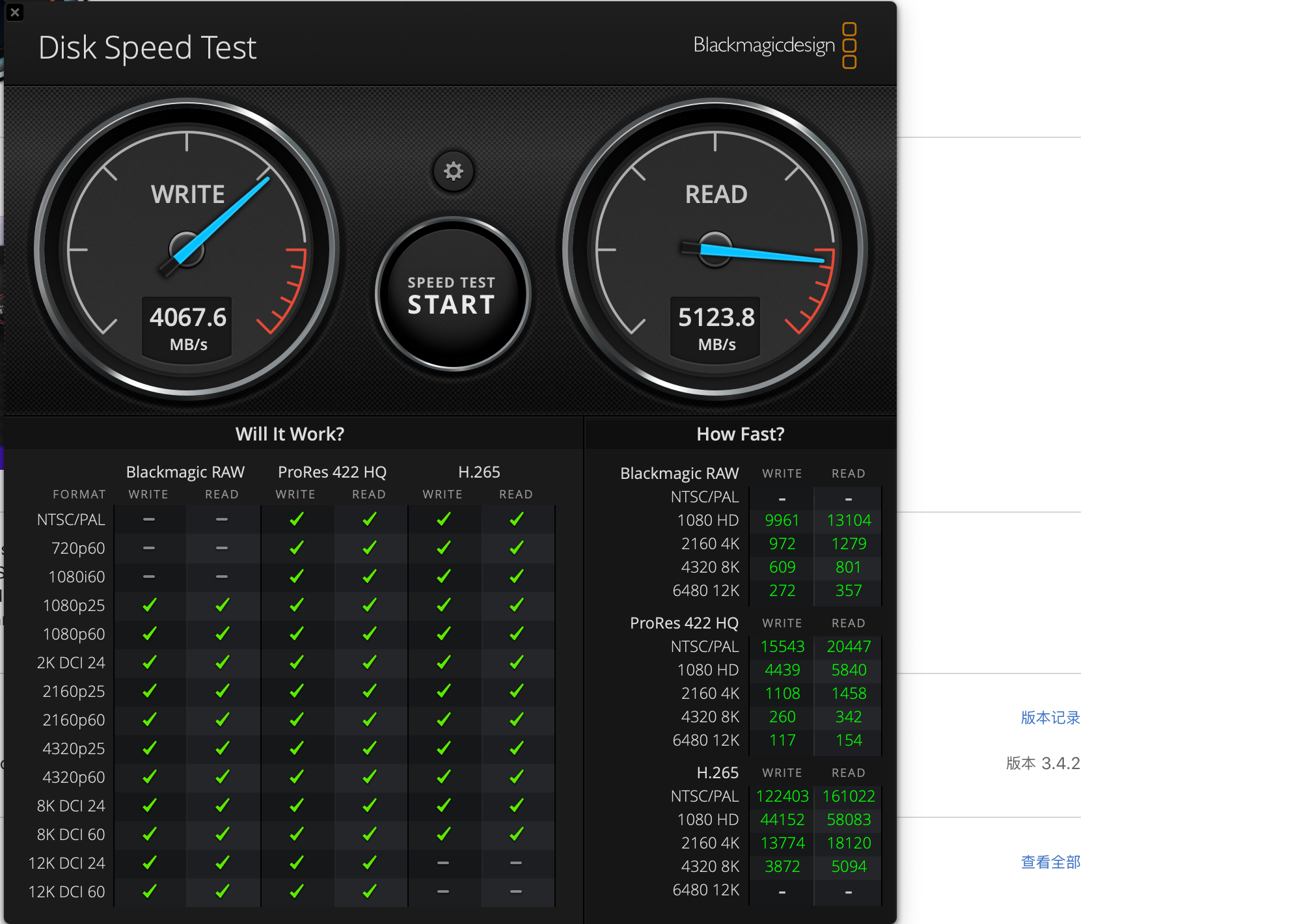The height and width of the screenshot is (924, 1308).
Task: Click the 8K DCI 60 format label
Action: click(x=71, y=834)
